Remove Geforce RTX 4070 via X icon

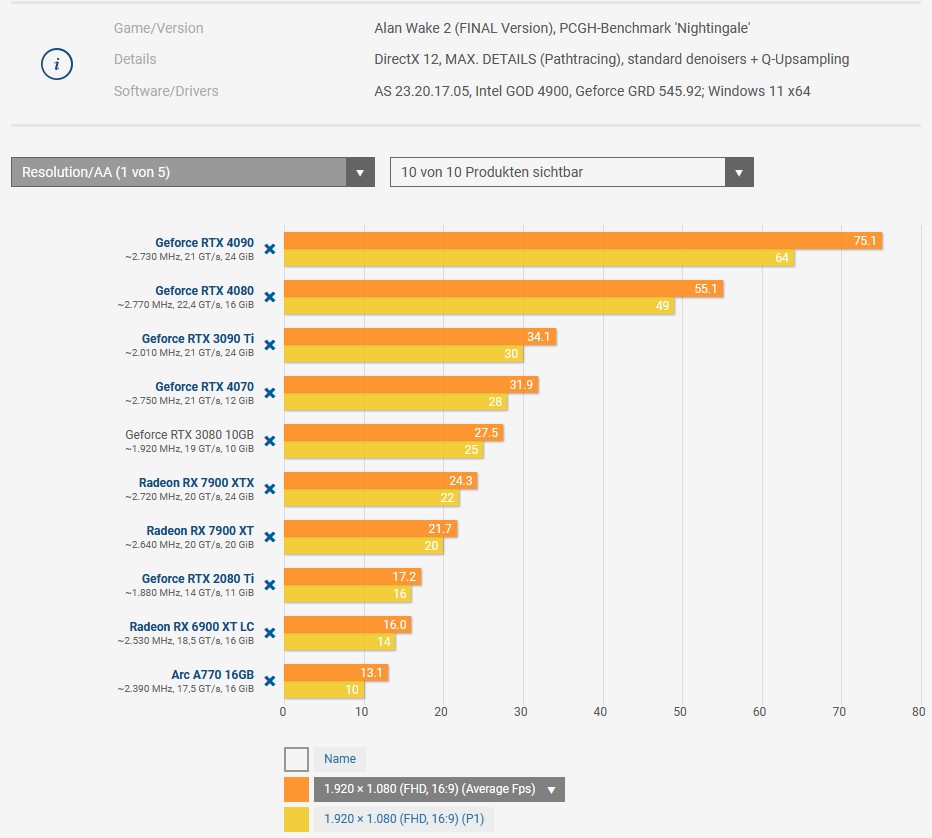(270, 393)
